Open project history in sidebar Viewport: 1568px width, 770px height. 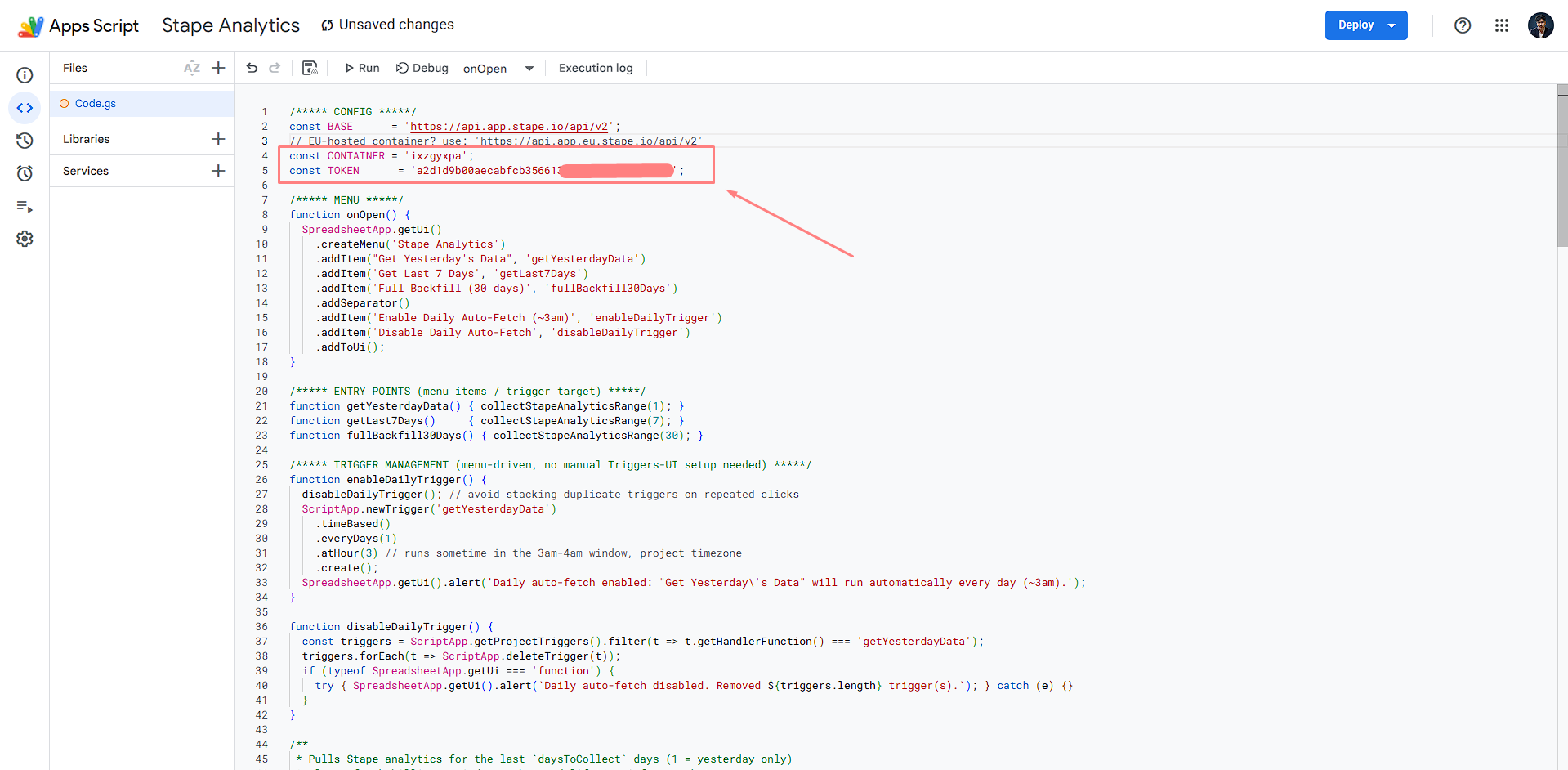(25, 141)
